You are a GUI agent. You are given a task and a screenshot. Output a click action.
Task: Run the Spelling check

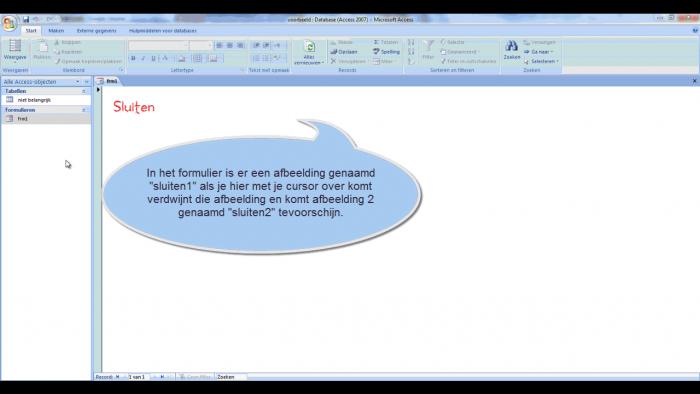tap(387, 52)
